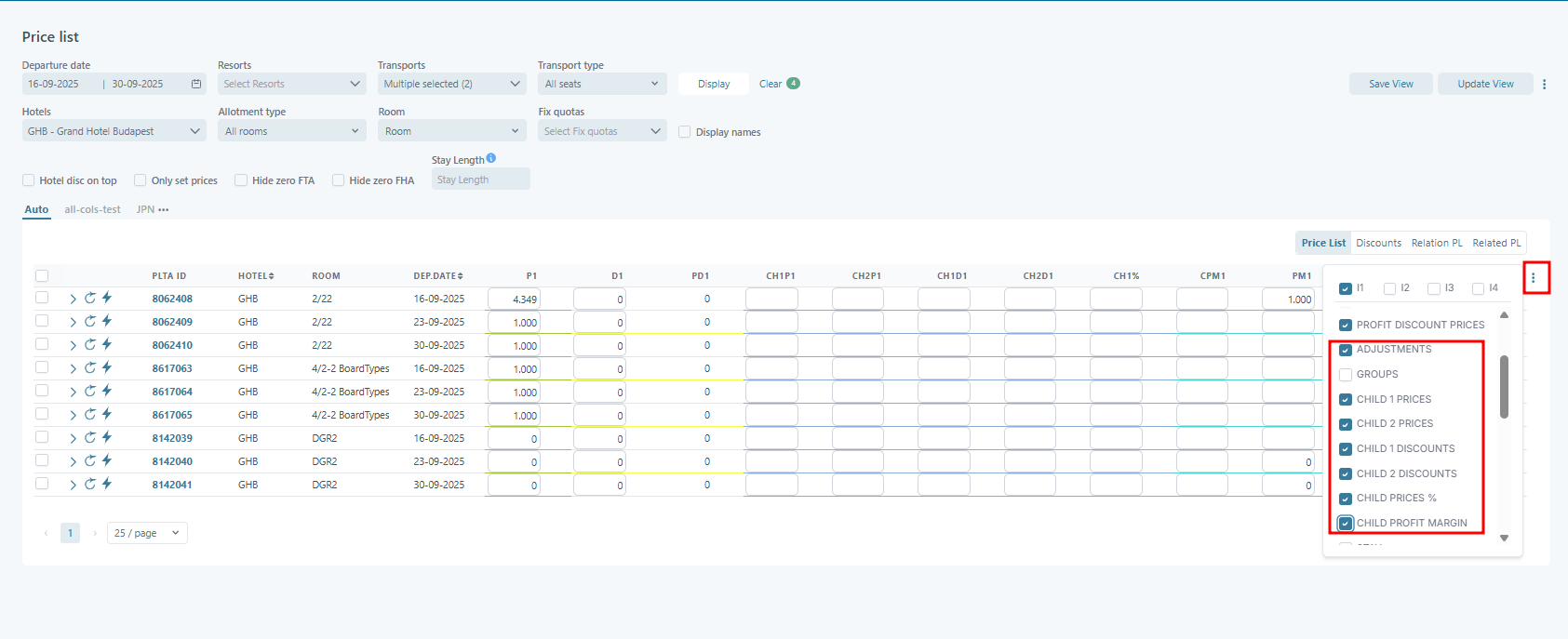1568x639 pixels.
Task: Open column settings three-dot menu above table
Action: click(1534, 278)
